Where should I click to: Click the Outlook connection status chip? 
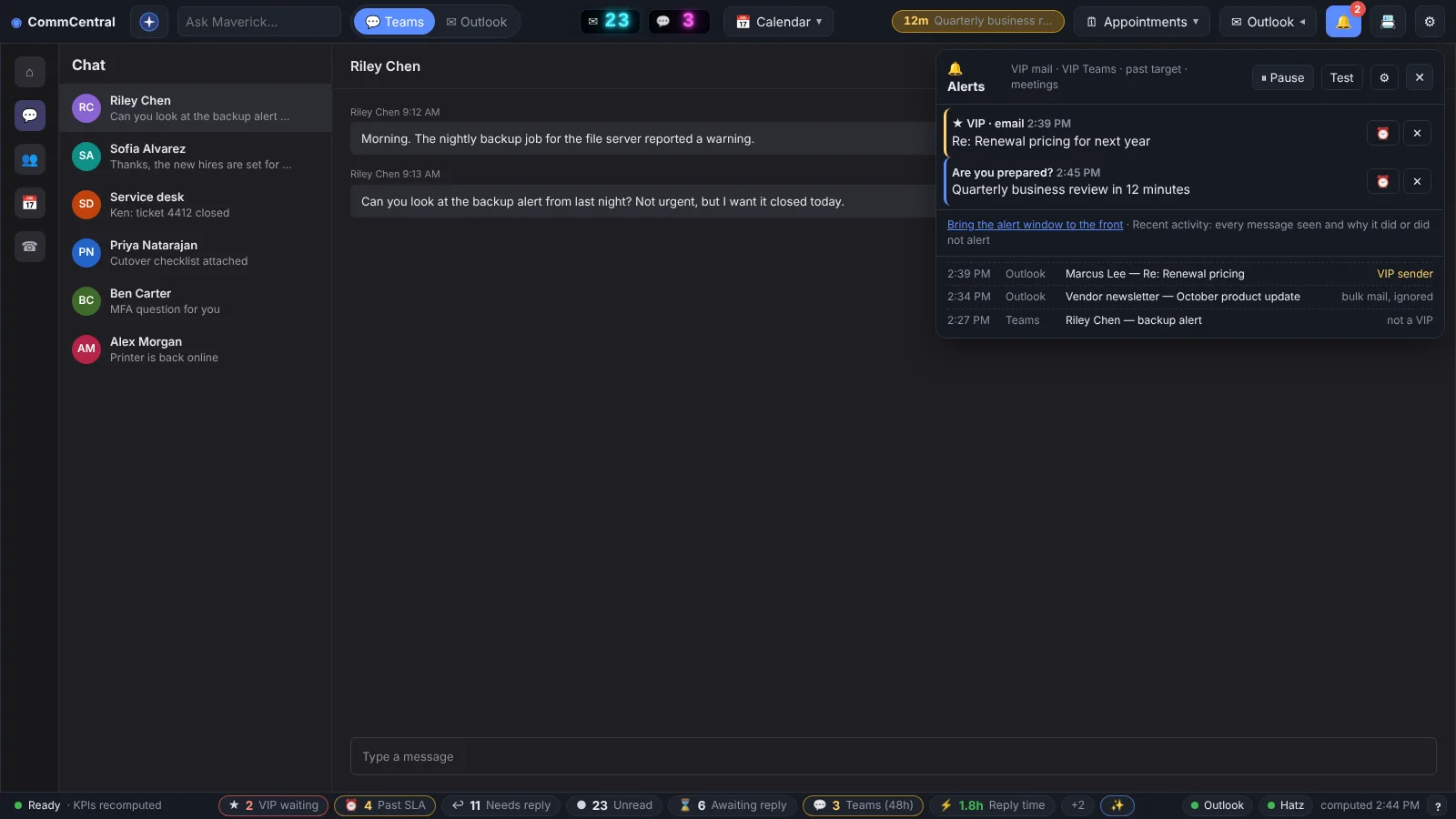[1217, 805]
